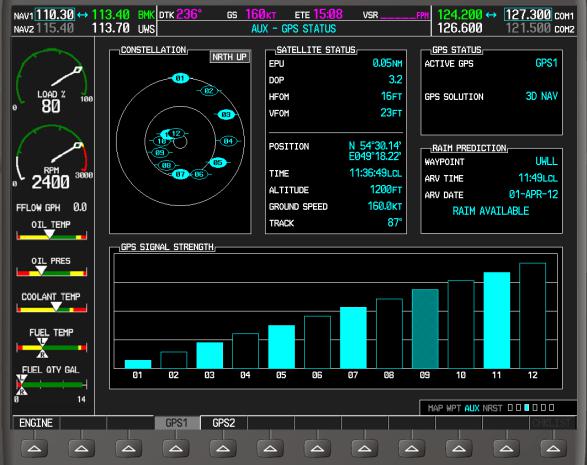This screenshot has height=465, width=587.
Task: Click the NAV1 standby frequency 110.30
Action: [x=55, y=15]
